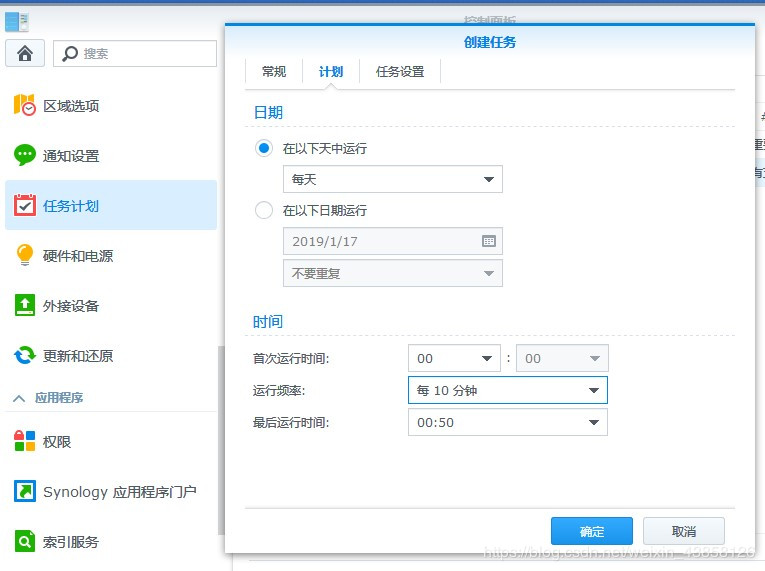
Task: Open first run hour 00 dropdown
Action: tap(454, 358)
